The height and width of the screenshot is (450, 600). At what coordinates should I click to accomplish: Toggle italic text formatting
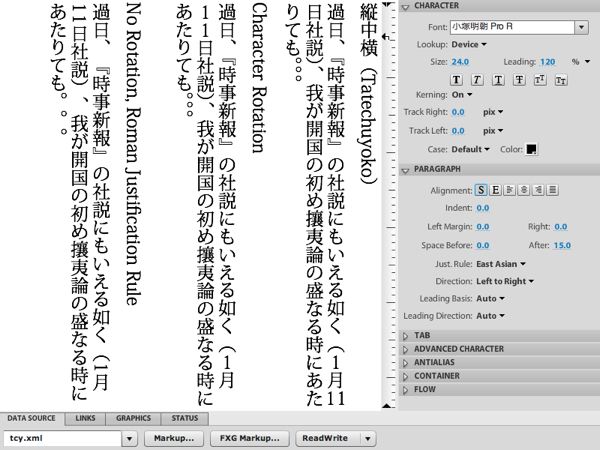[477, 80]
